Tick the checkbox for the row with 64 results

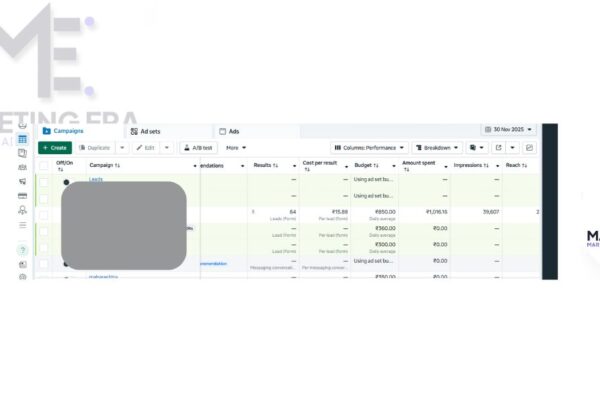click(x=44, y=215)
